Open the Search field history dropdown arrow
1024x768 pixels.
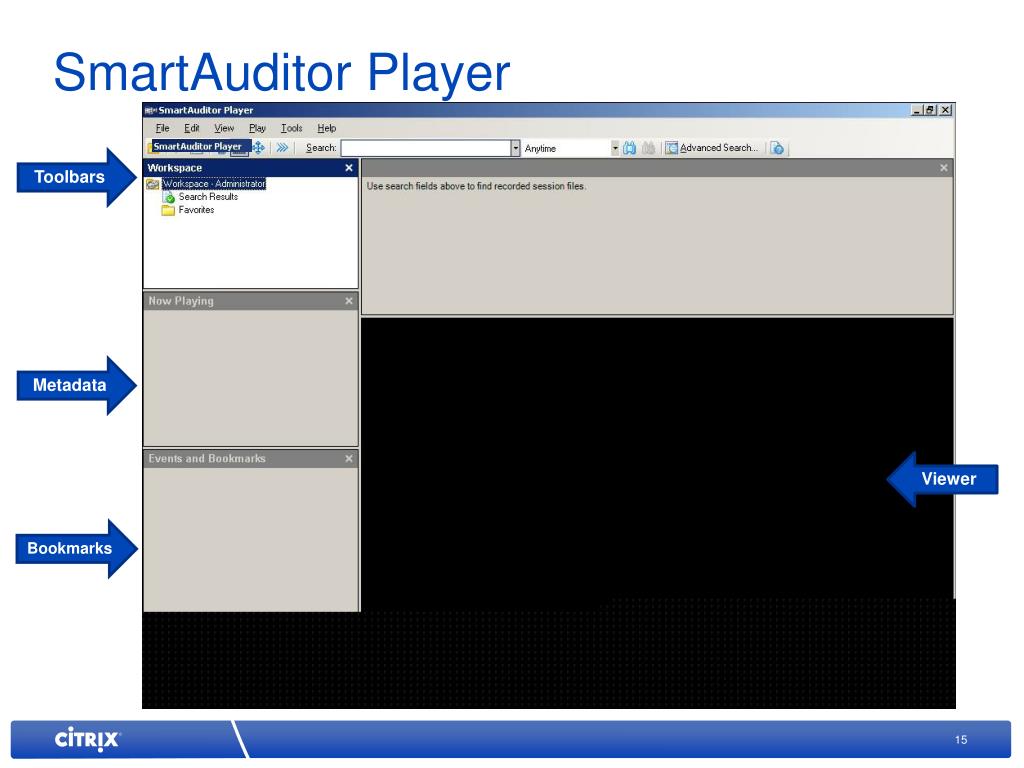[x=515, y=148]
